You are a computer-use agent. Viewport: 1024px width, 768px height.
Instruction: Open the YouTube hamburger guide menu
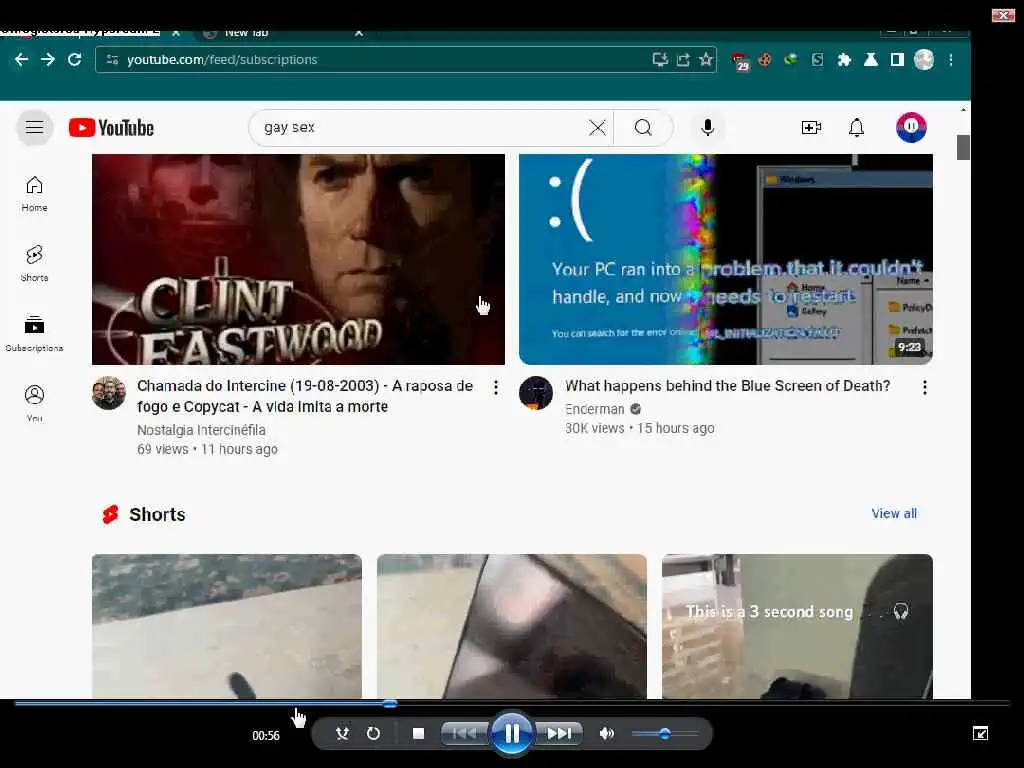(35, 127)
